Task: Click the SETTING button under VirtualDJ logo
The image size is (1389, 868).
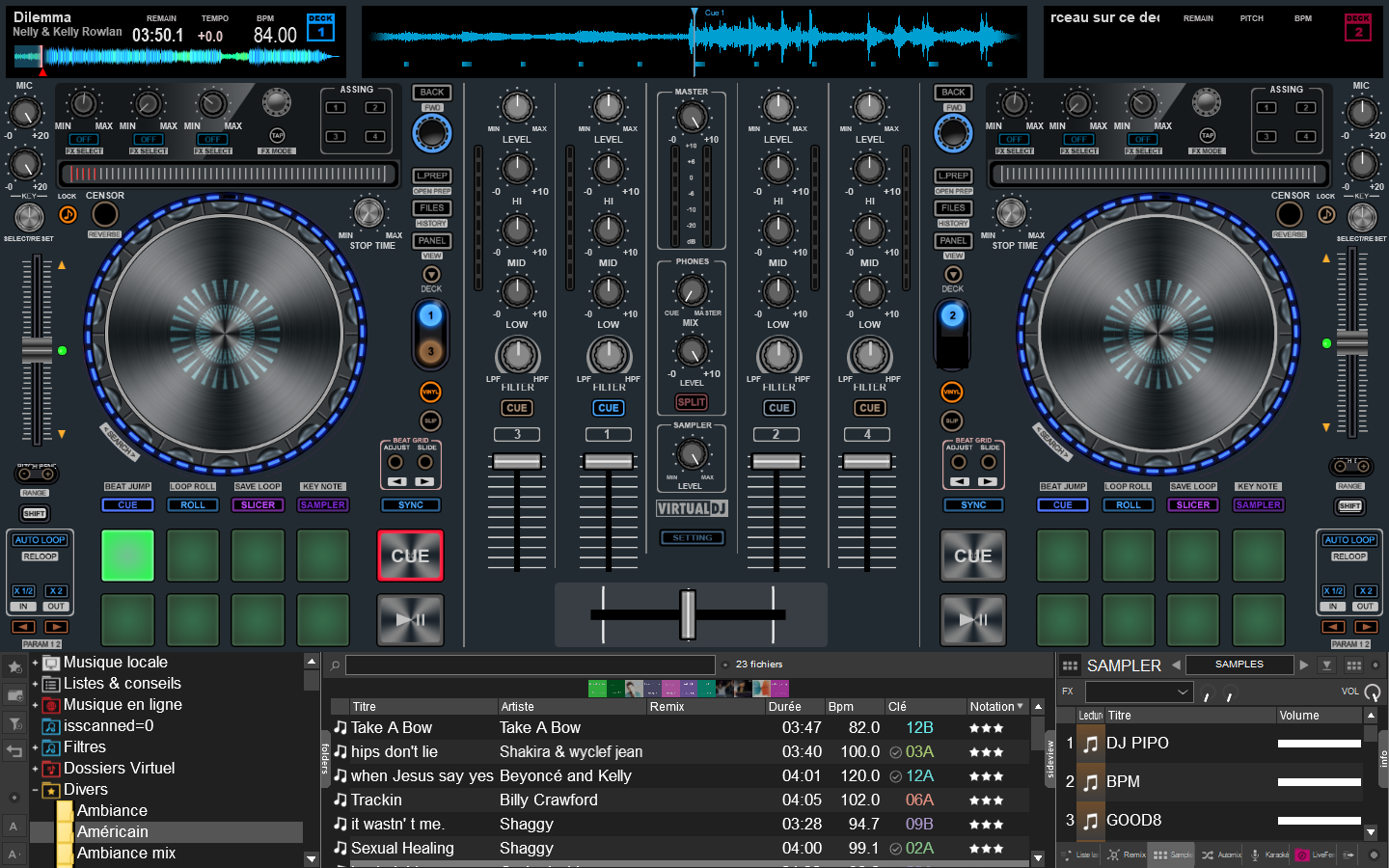Action: pyautogui.click(x=693, y=537)
